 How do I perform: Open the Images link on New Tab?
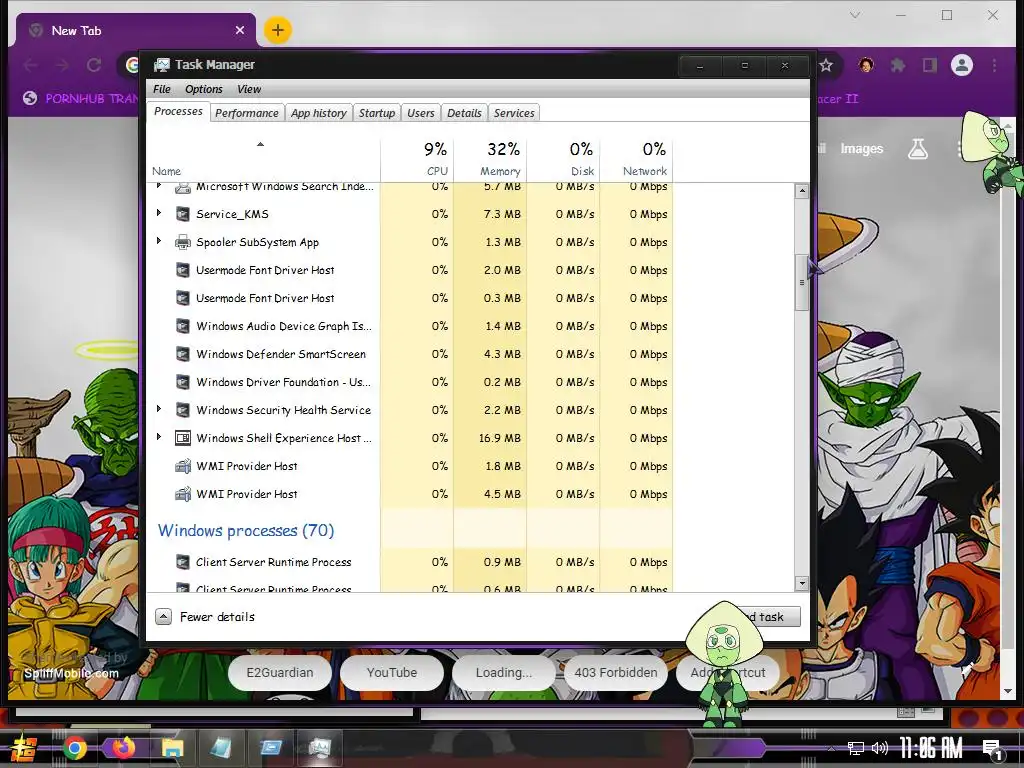click(861, 149)
